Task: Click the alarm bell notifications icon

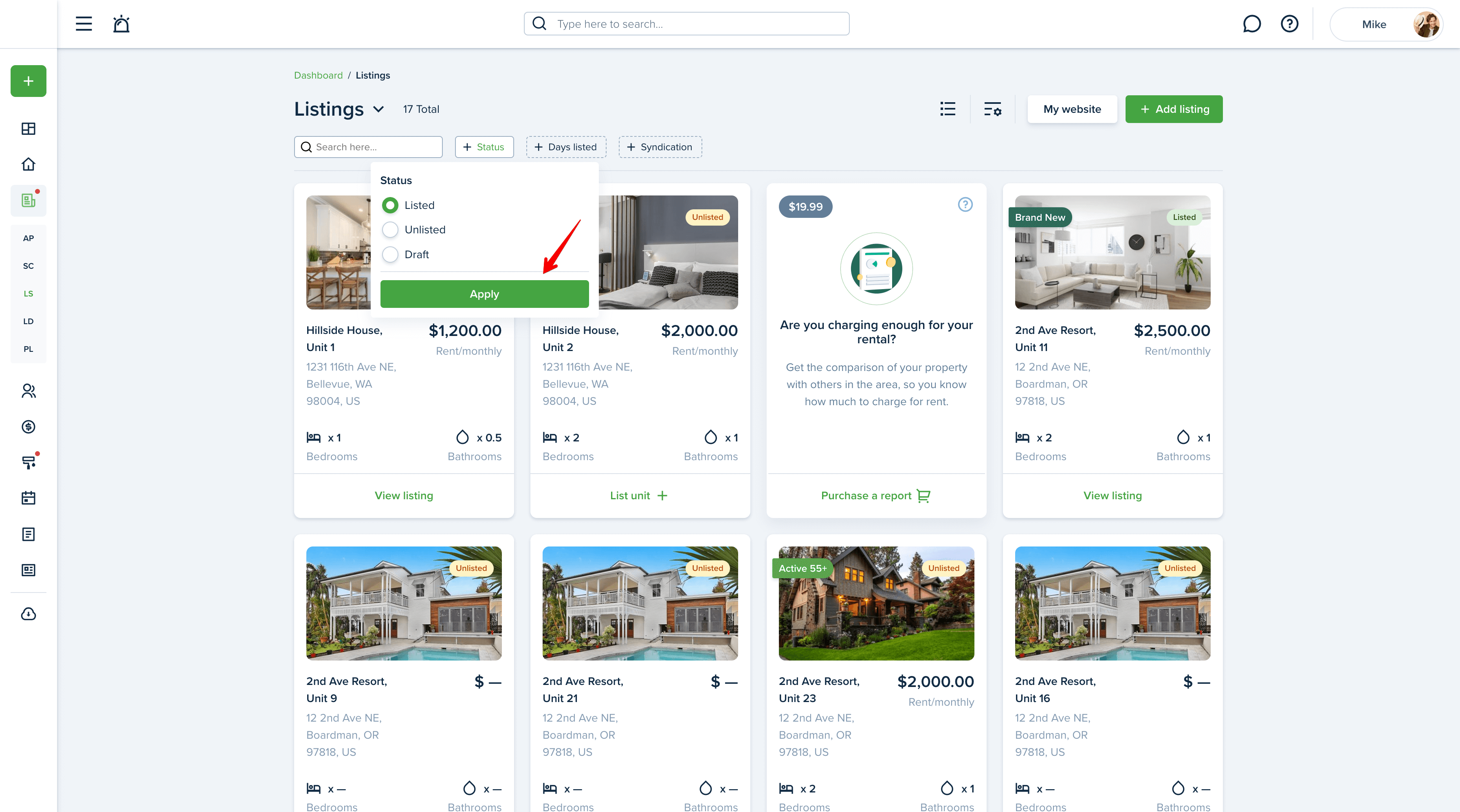Action: point(121,24)
